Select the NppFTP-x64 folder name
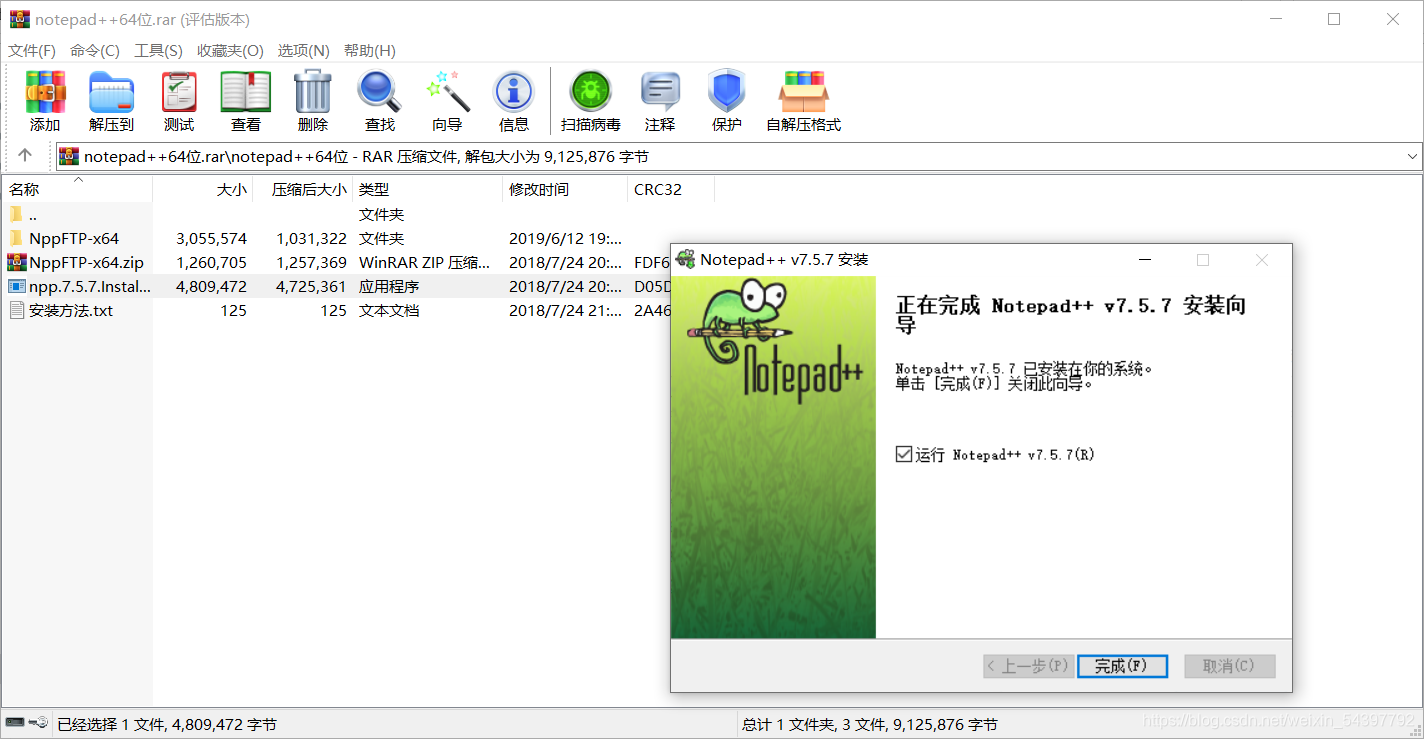 click(74, 238)
